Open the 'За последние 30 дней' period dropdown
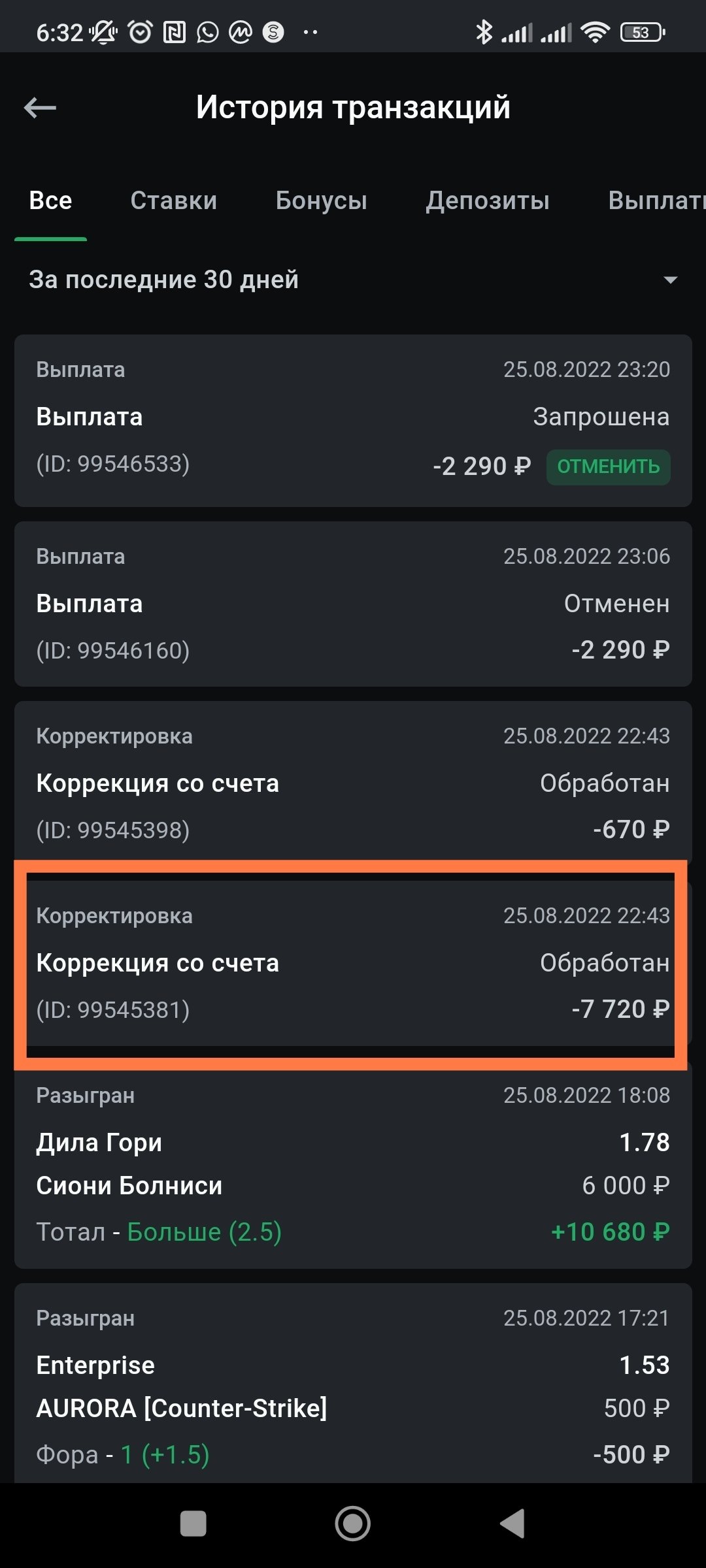This screenshot has height=1568, width=706. (163, 280)
